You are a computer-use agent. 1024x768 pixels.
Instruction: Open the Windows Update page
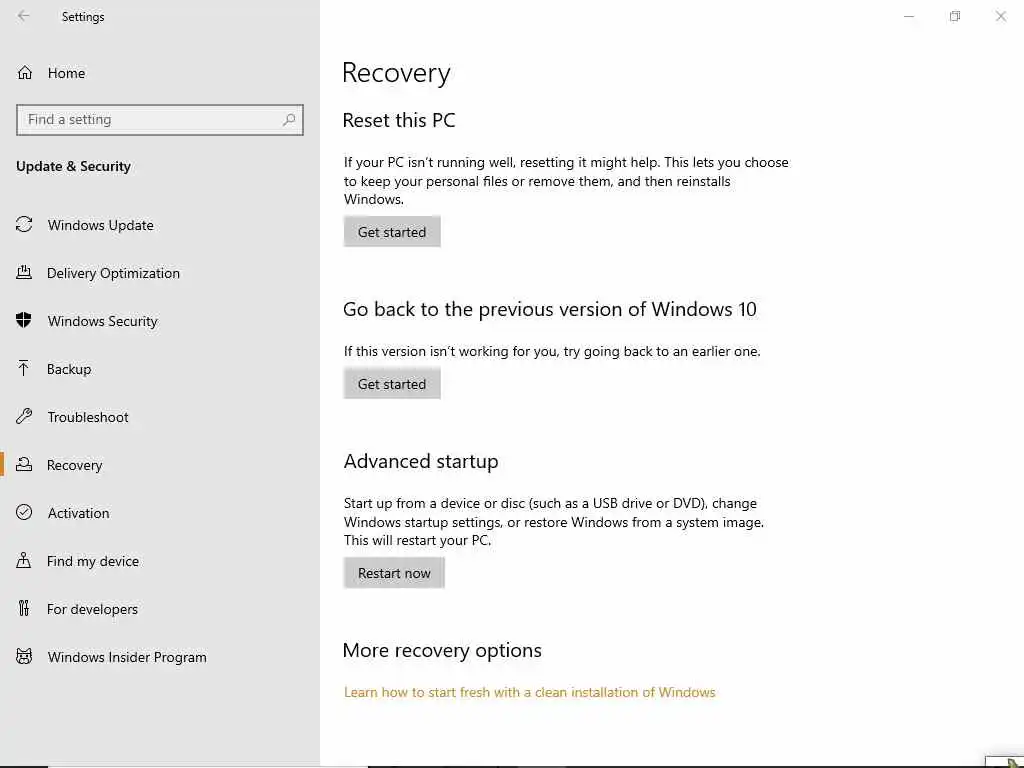coord(100,225)
